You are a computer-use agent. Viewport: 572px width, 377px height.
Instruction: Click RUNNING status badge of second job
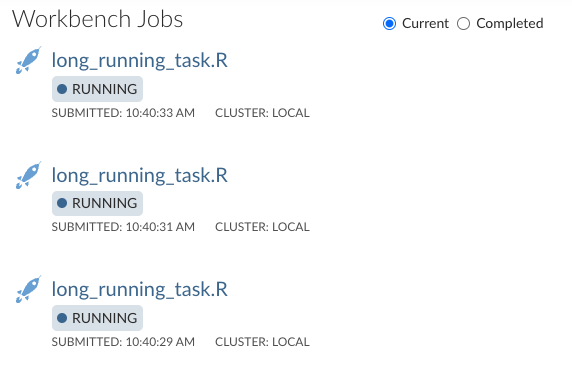[97, 203]
